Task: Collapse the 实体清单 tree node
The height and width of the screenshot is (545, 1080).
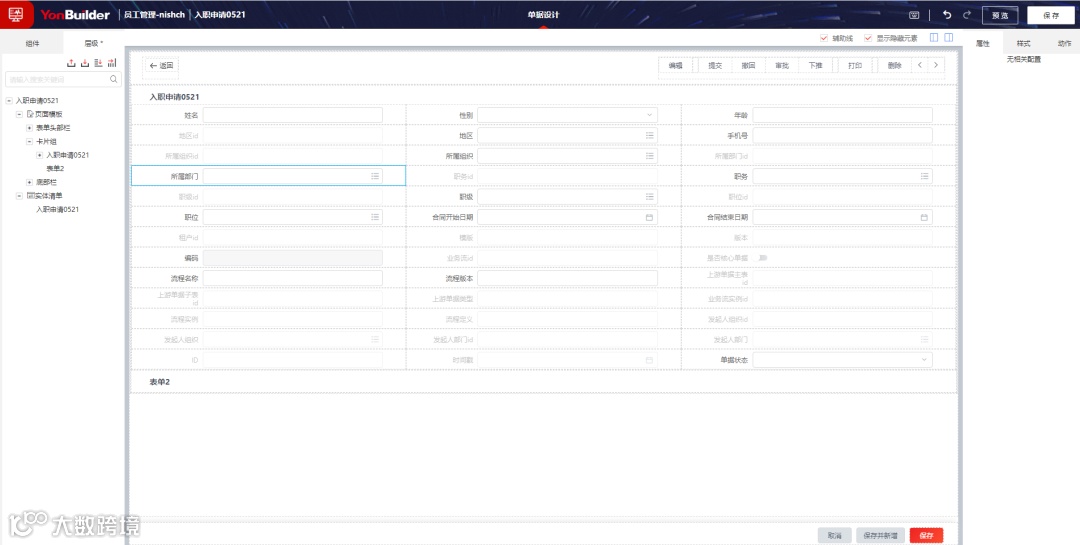Action: point(19,196)
